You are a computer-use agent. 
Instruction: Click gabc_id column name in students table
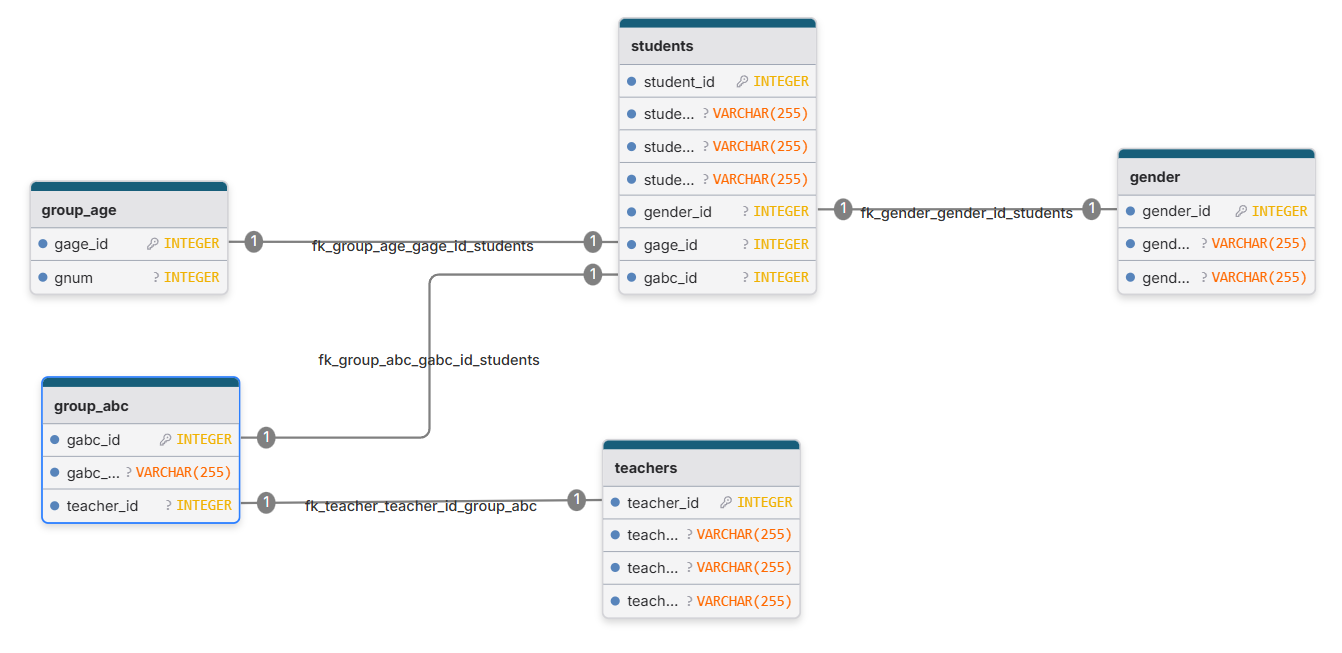point(670,278)
